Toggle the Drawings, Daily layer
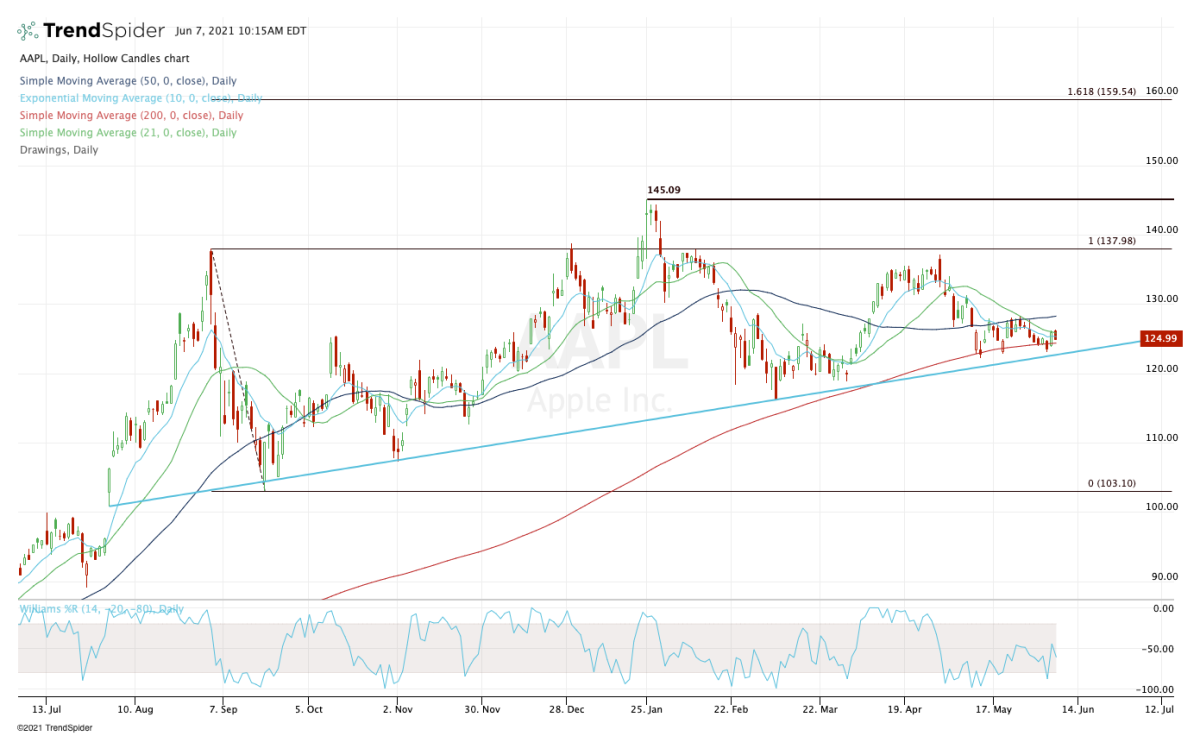Image resolution: width=1200 pixels, height=736 pixels. point(57,149)
